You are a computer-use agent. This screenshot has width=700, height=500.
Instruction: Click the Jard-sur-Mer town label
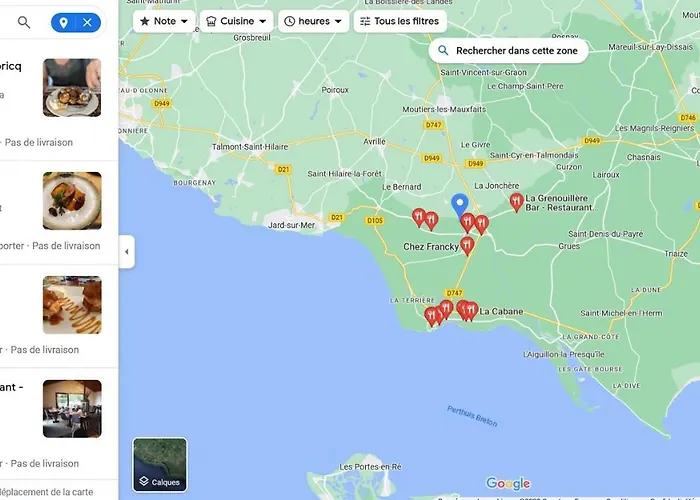click(x=291, y=226)
